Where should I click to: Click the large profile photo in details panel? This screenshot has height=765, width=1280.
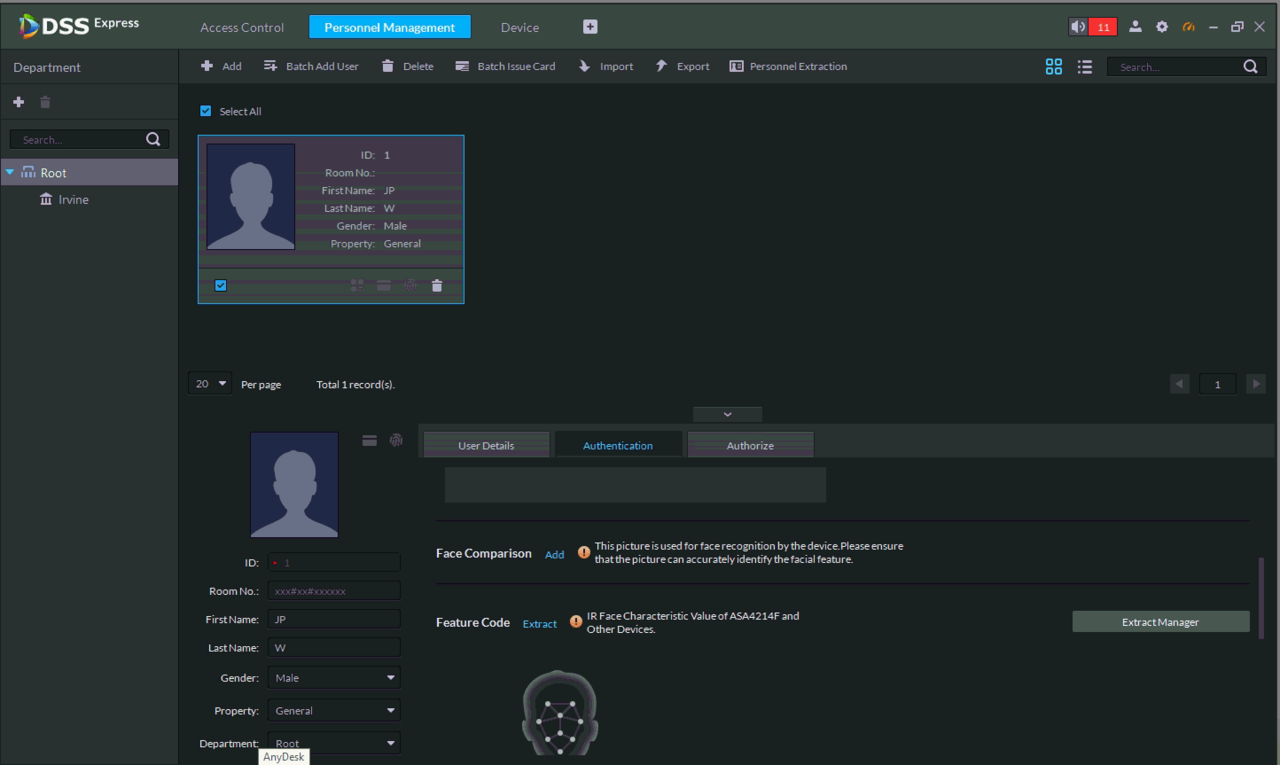pyautogui.click(x=294, y=485)
